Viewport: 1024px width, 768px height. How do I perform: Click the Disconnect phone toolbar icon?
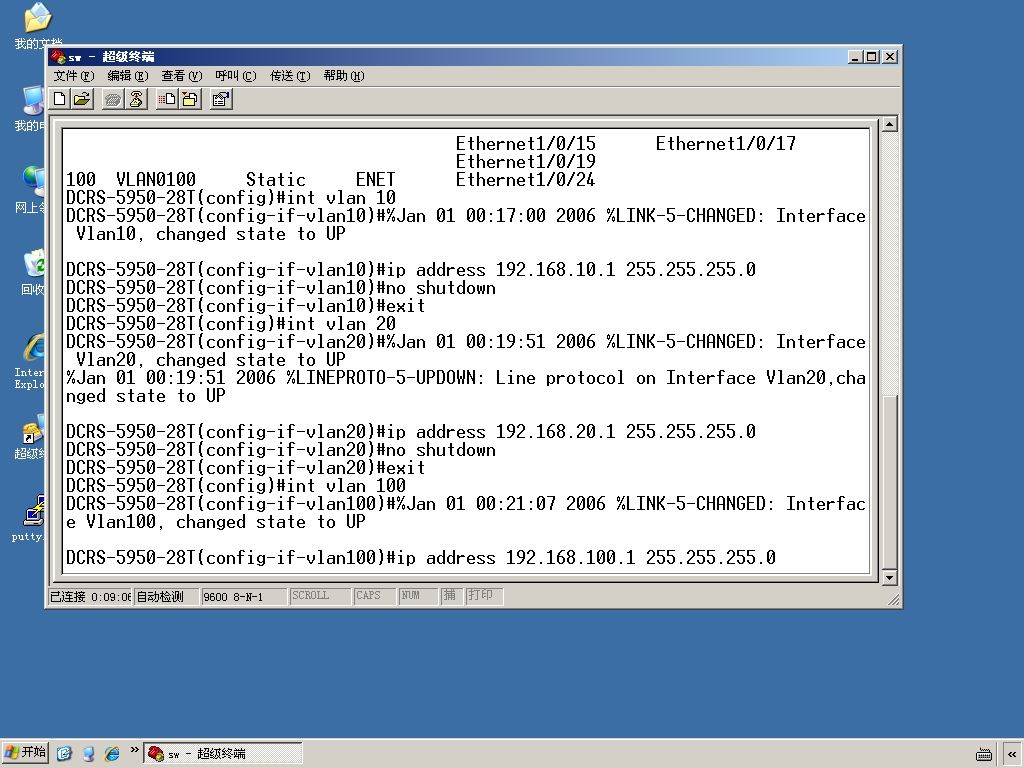tap(136, 99)
